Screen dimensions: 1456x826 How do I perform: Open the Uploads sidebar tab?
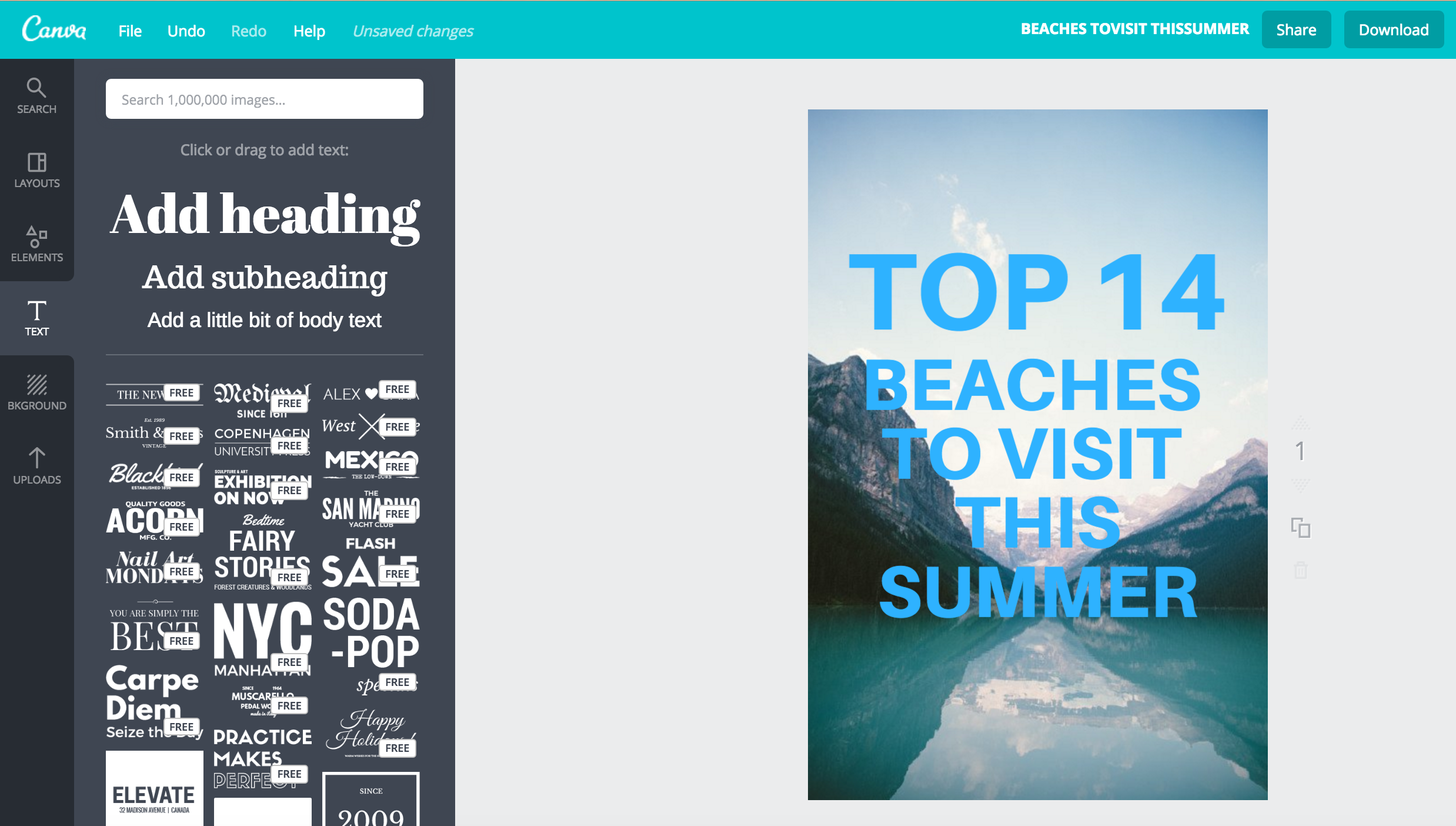click(x=36, y=467)
